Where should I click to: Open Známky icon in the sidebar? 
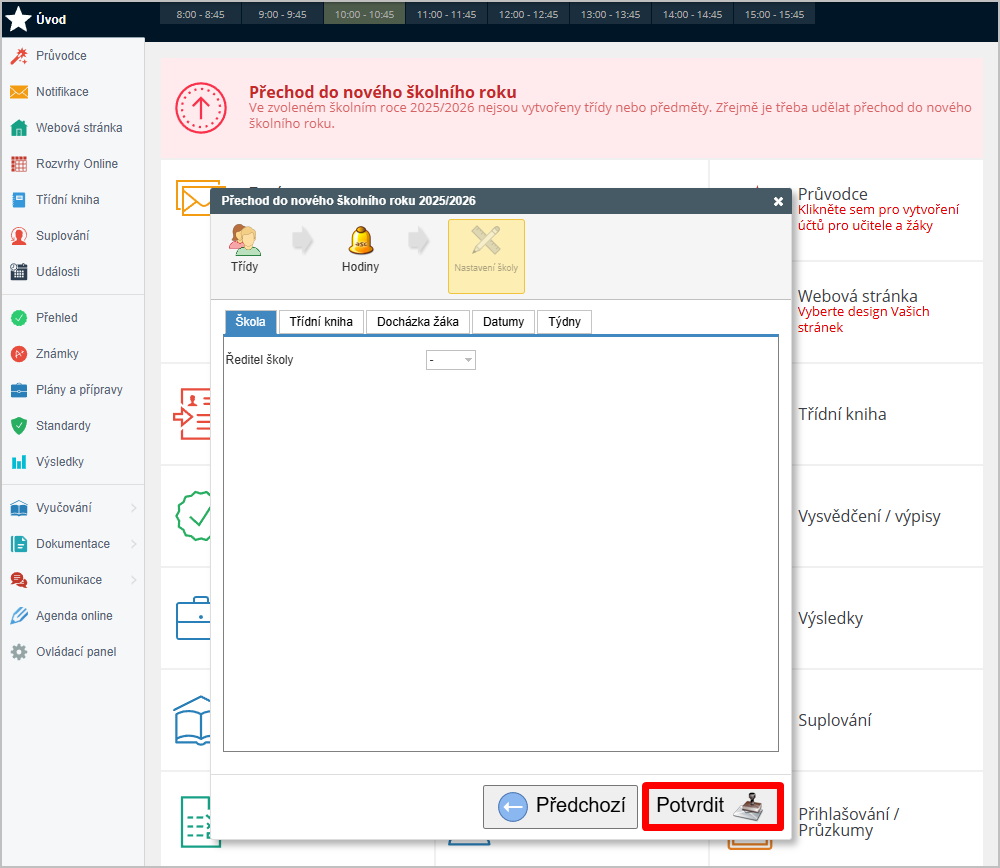[18, 354]
